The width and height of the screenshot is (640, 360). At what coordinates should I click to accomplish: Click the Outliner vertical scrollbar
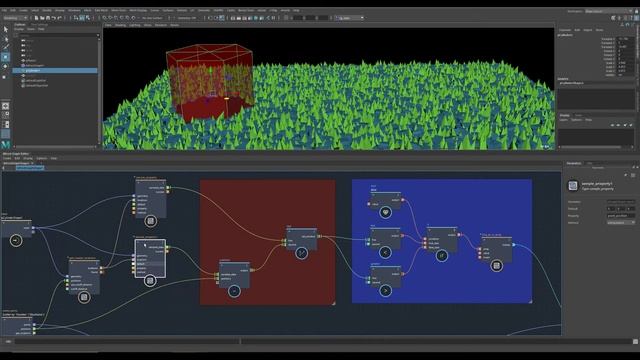click(x=98, y=91)
